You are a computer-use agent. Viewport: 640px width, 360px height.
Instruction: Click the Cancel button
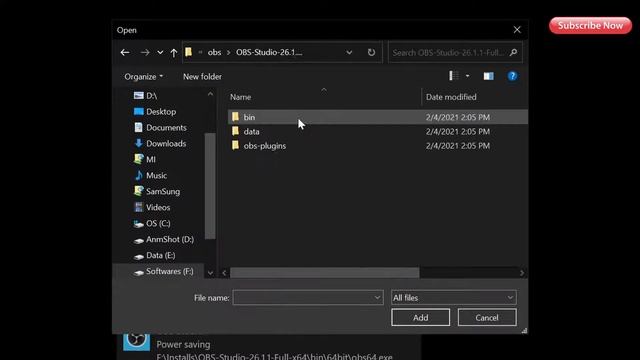(487, 318)
